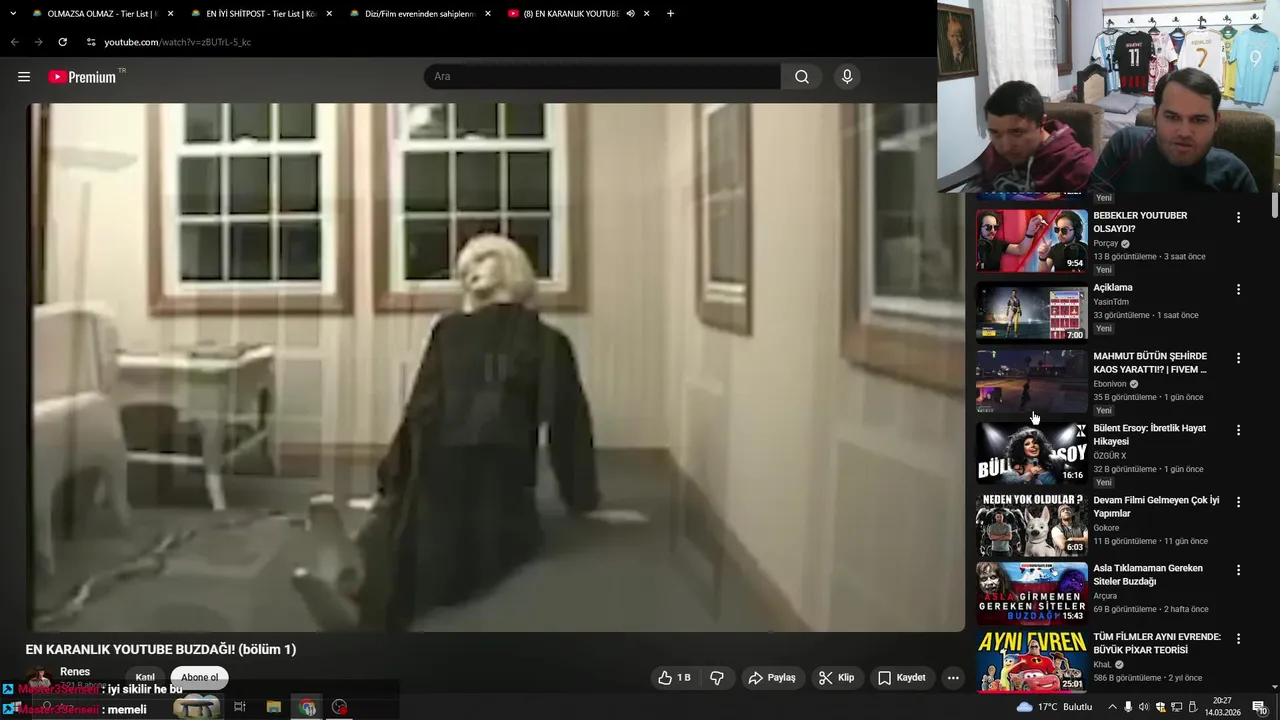The image size is (1280, 720).
Task: Open options menu for Bülent Ersoy video
Action: [x=1238, y=430]
